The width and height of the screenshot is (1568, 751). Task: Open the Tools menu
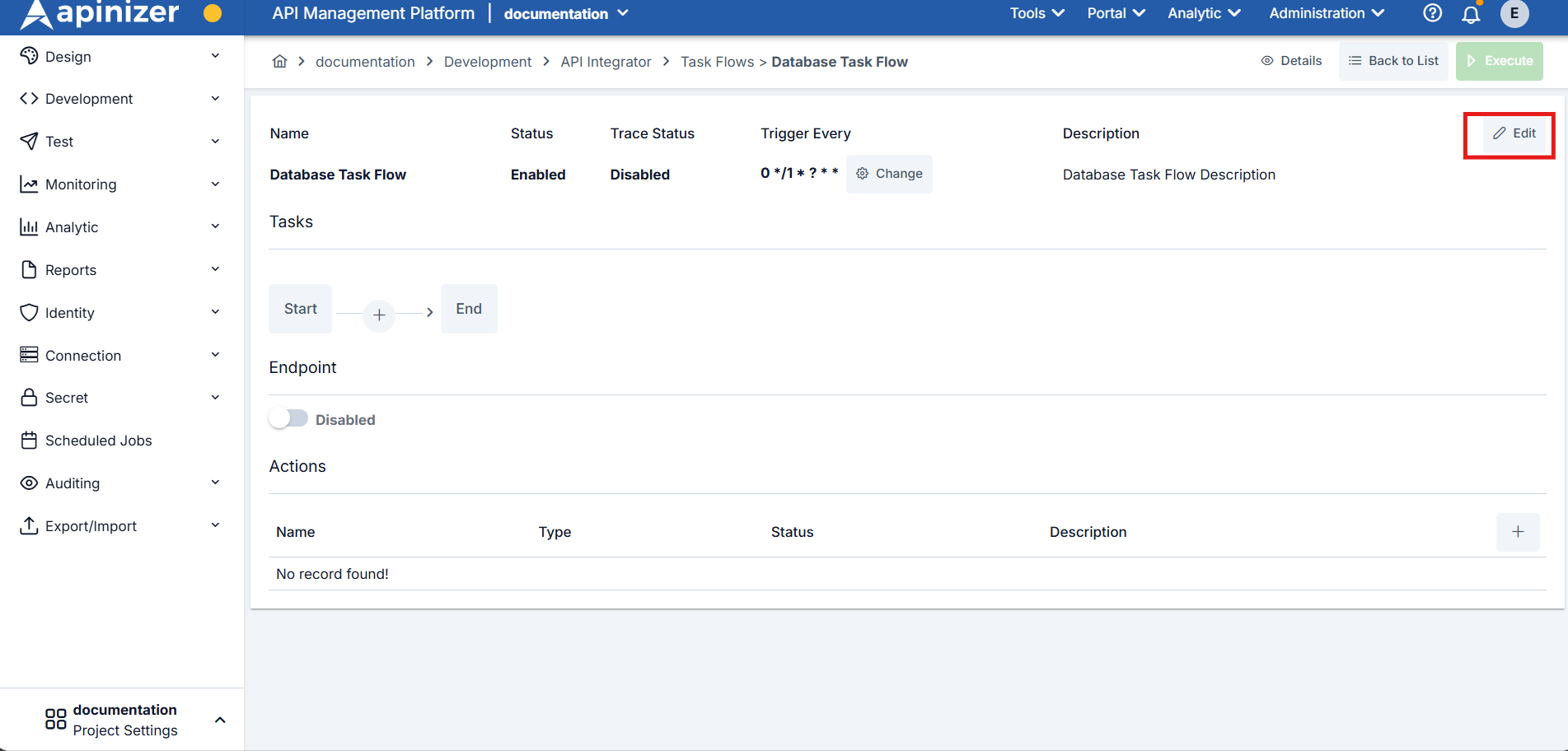point(1036,13)
